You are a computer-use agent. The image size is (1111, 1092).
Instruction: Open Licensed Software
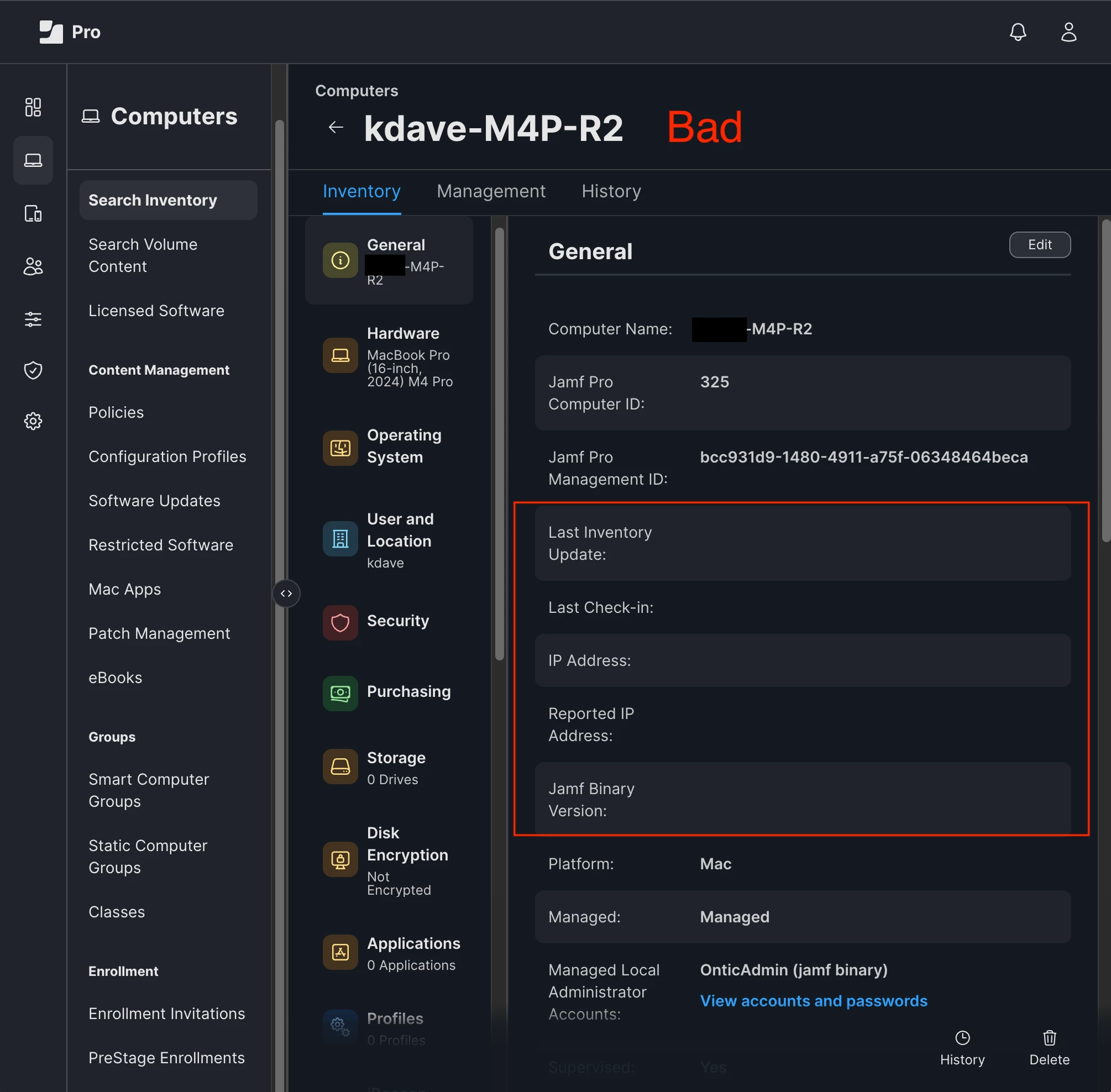coord(156,311)
